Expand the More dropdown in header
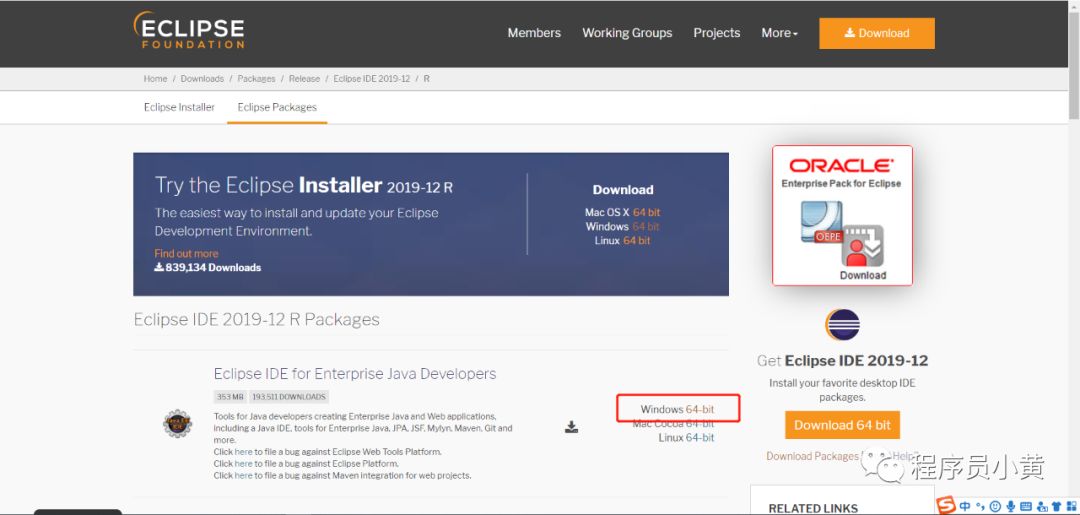This screenshot has height=515, width=1080. coord(779,33)
